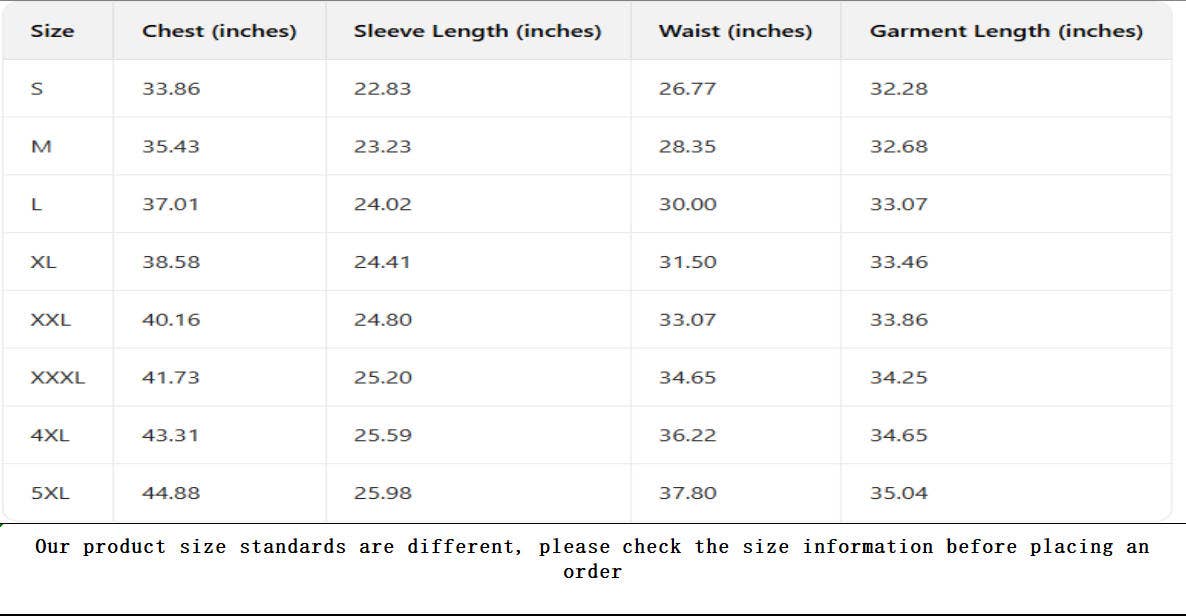The height and width of the screenshot is (616, 1186).
Task: Click the S size row label
Action: 37,89
